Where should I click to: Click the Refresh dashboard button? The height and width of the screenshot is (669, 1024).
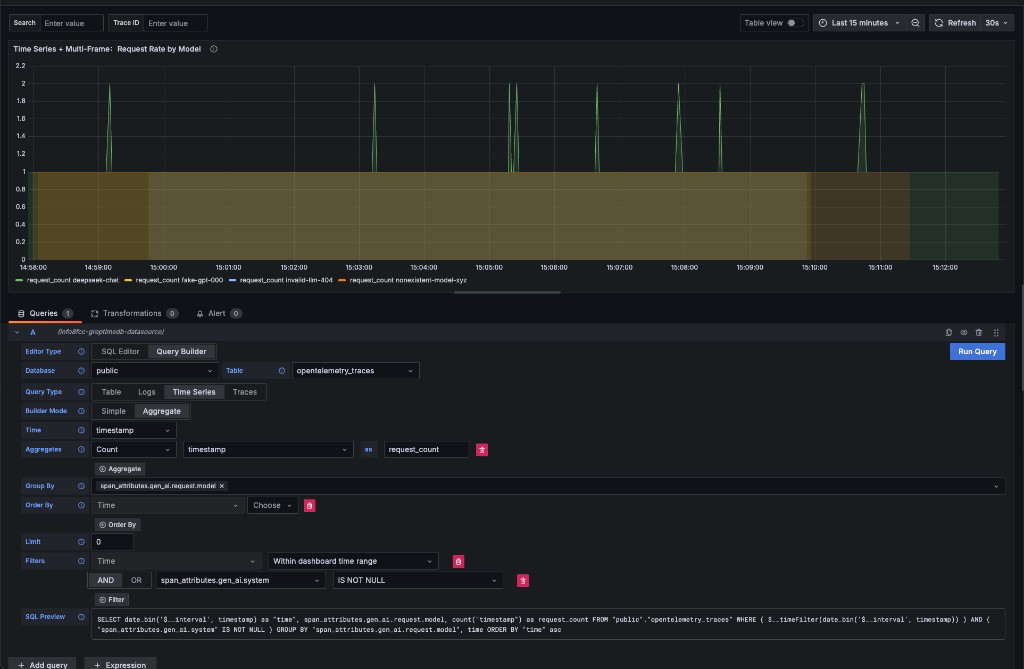coord(955,23)
